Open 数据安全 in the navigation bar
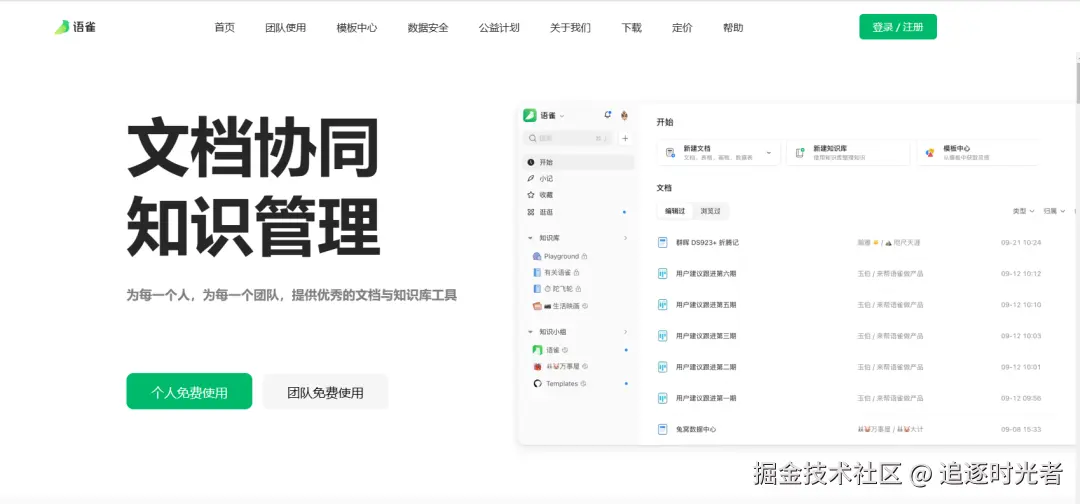The height and width of the screenshot is (504, 1080). (x=428, y=28)
